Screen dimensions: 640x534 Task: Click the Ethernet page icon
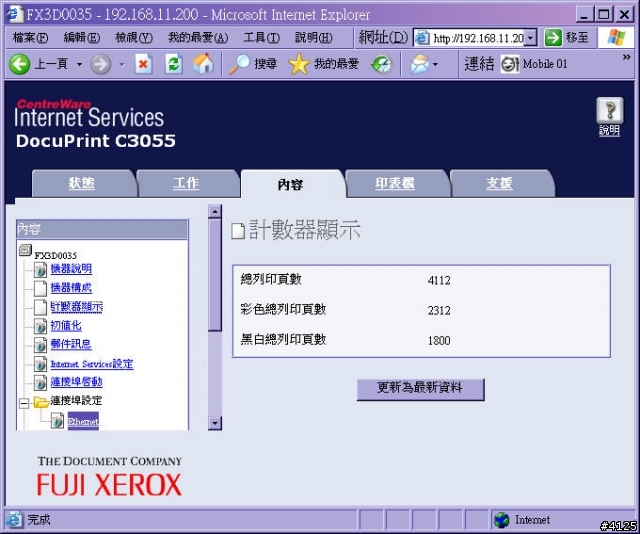[x=57, y=421]
